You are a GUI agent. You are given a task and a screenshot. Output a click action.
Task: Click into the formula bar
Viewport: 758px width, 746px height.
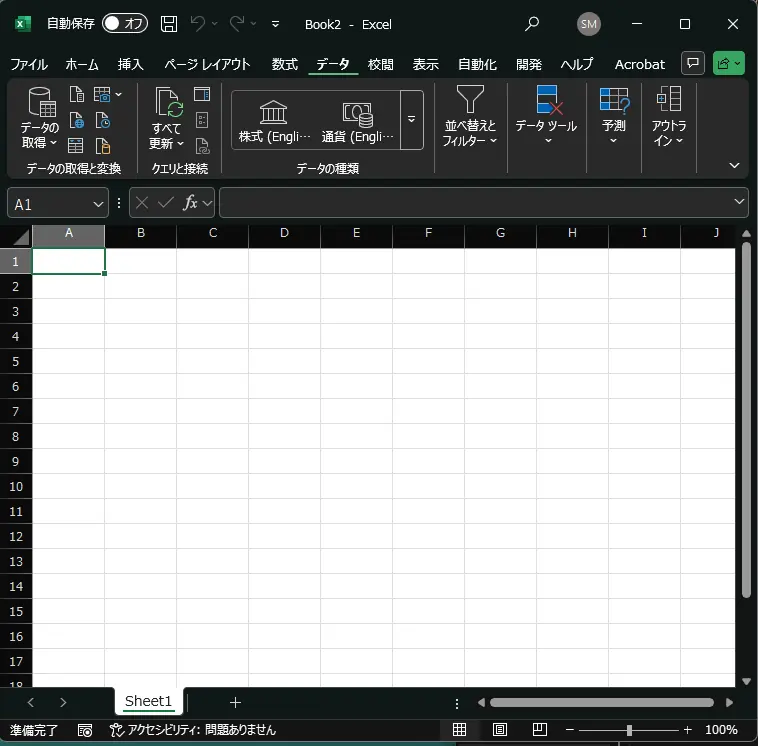pyautogui.click(x=476, y=203)
